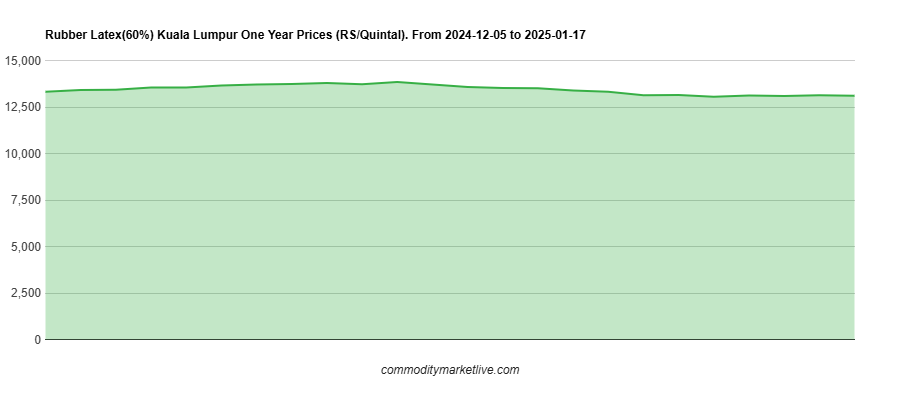
Task: Click the rightmost end of the price line
Action: click(853, 96)
